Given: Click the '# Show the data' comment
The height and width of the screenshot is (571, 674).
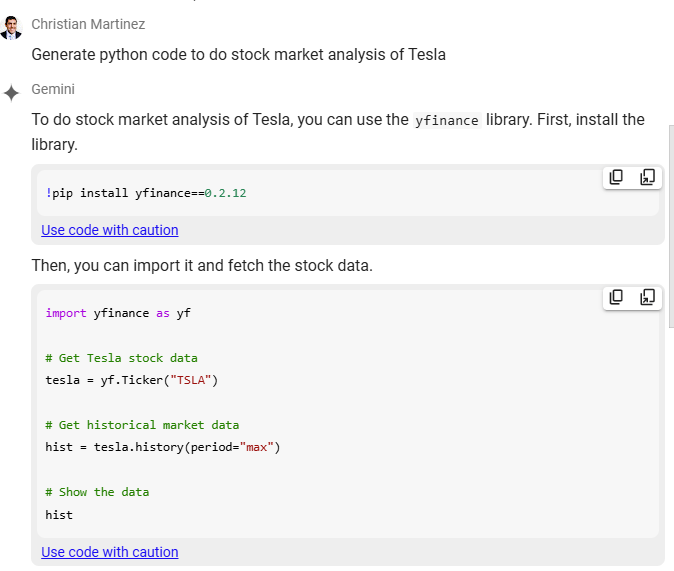Looking at the screenshot, I should (97, 492).
